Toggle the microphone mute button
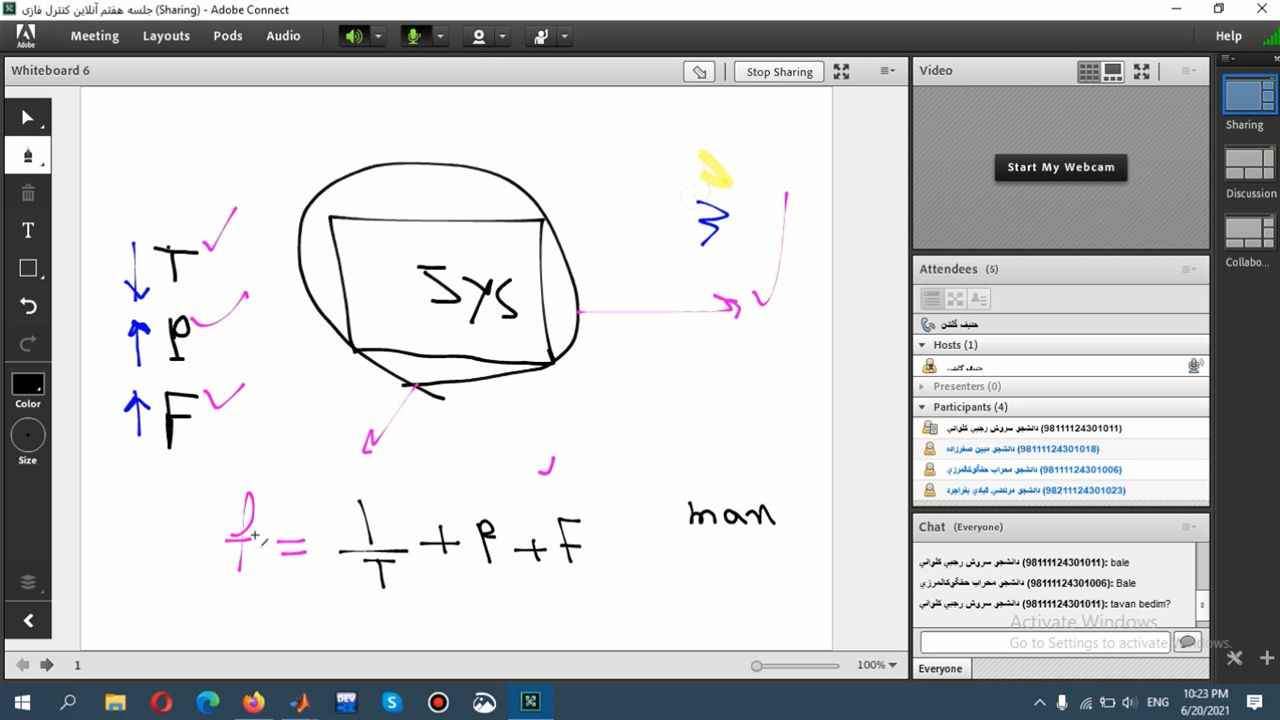Viewport: 1280px width, 720px height. pos(413,36)
